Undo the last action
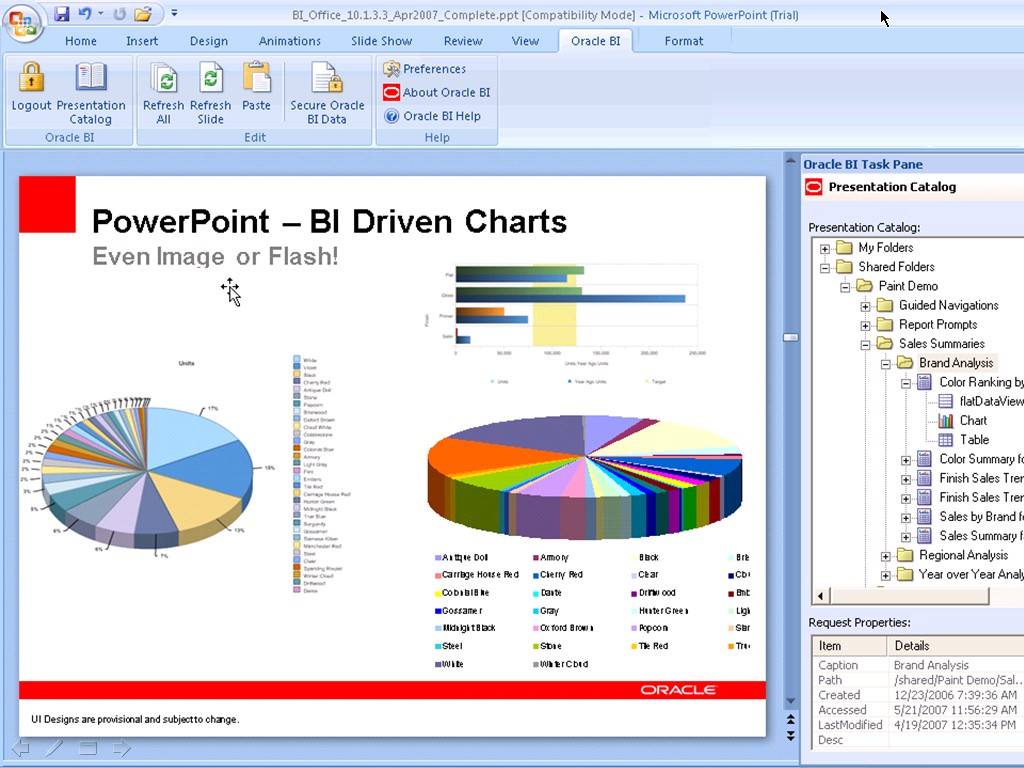Viewport: 1024px width, 768px height. pos(84,13)
